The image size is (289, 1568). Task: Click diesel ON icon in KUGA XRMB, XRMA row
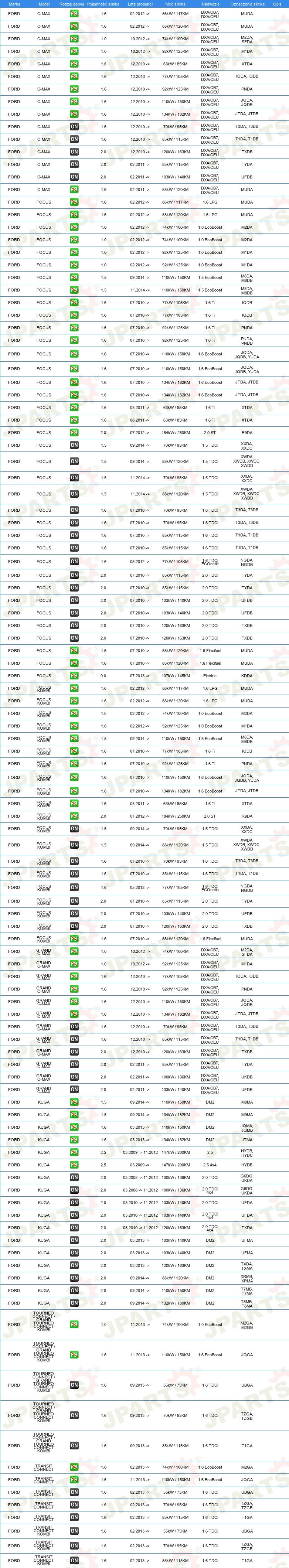[74, 1278]
